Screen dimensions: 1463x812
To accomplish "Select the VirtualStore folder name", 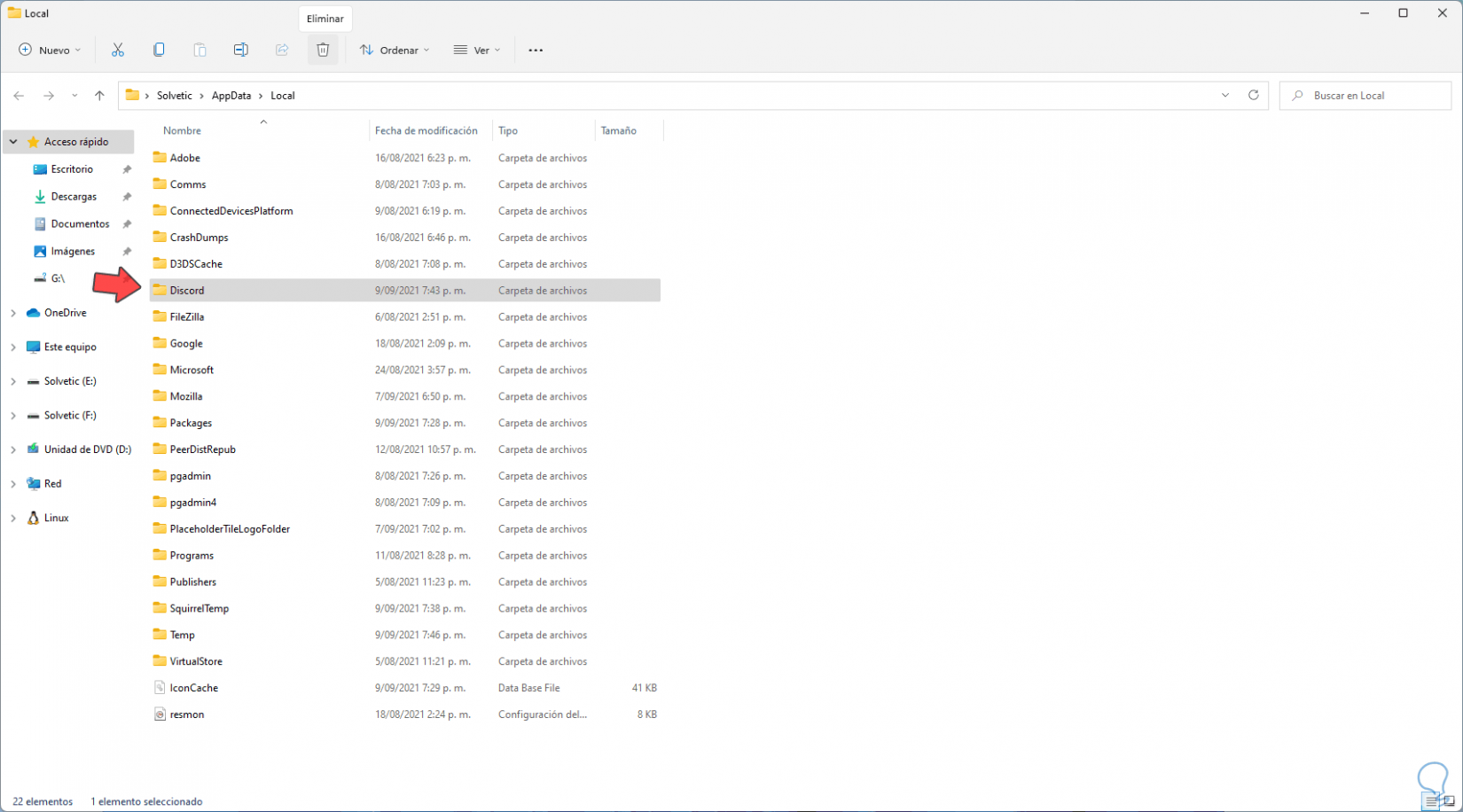I will 196,661.
